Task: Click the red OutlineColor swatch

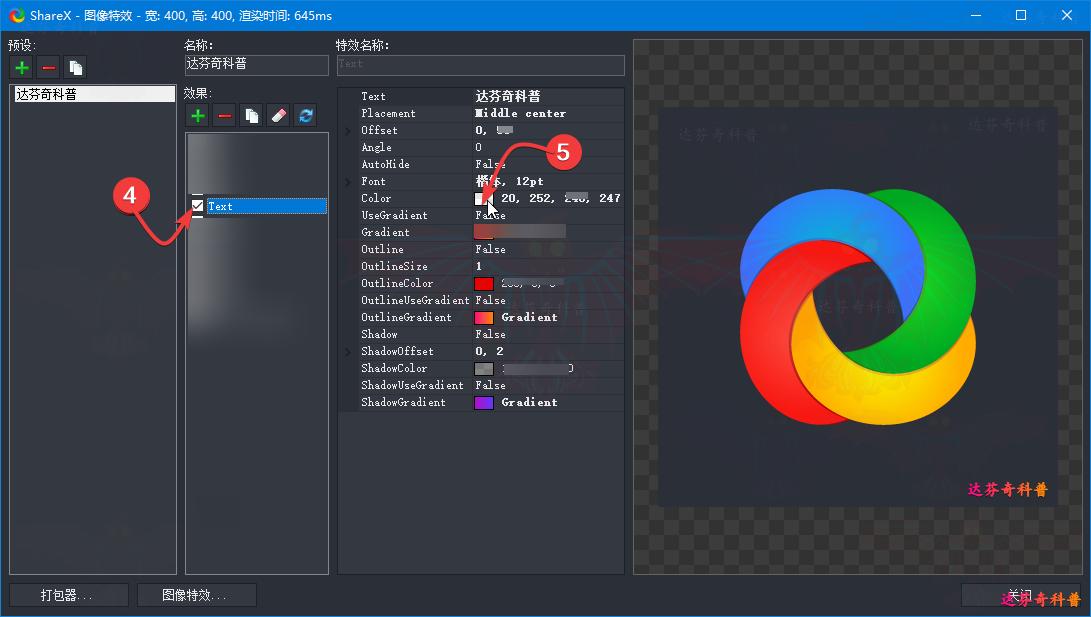Action: coord(484,284)
